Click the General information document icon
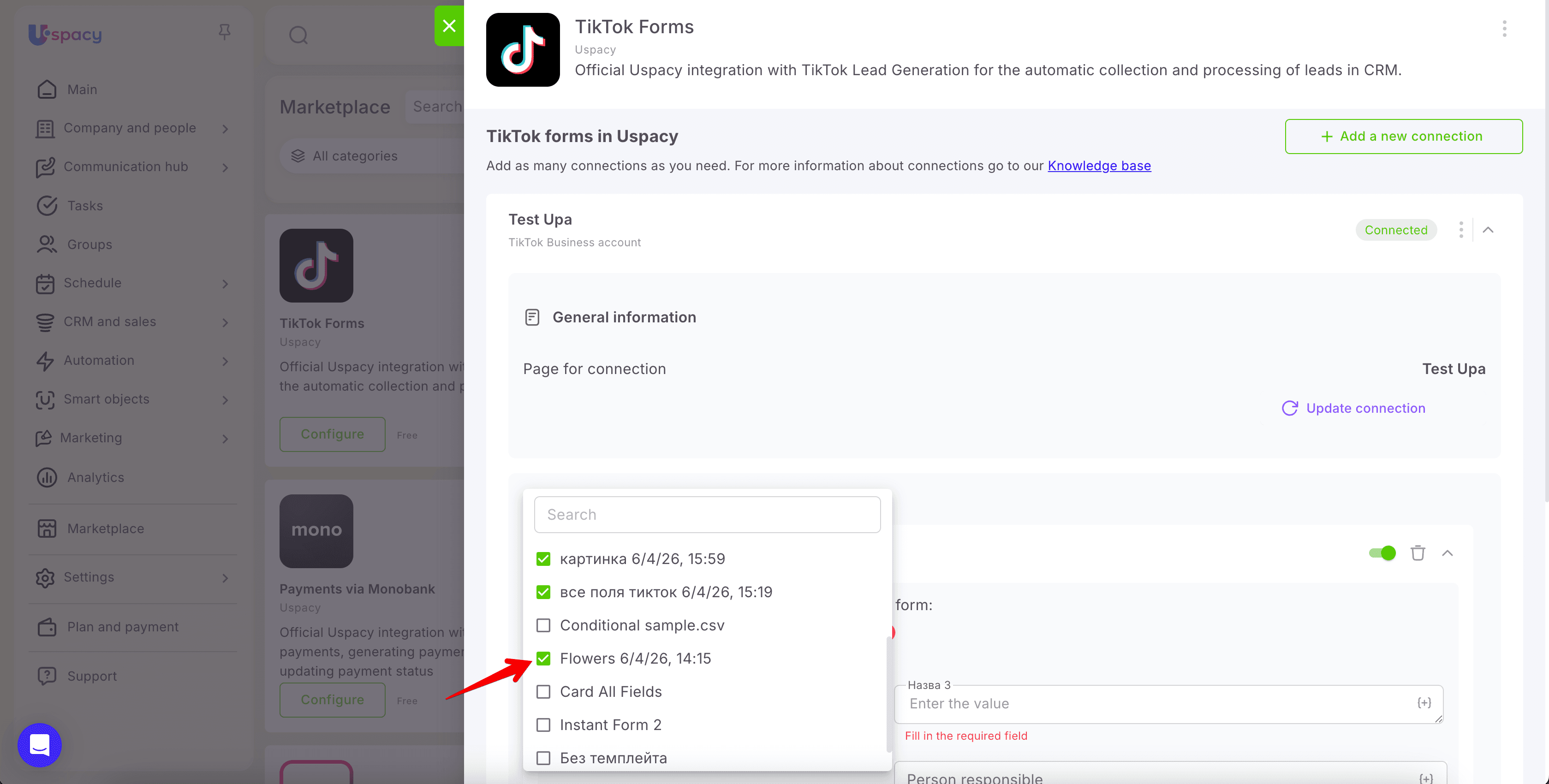Image resolution: width=1549 pixels, height=784 pixels. [532, 317]
